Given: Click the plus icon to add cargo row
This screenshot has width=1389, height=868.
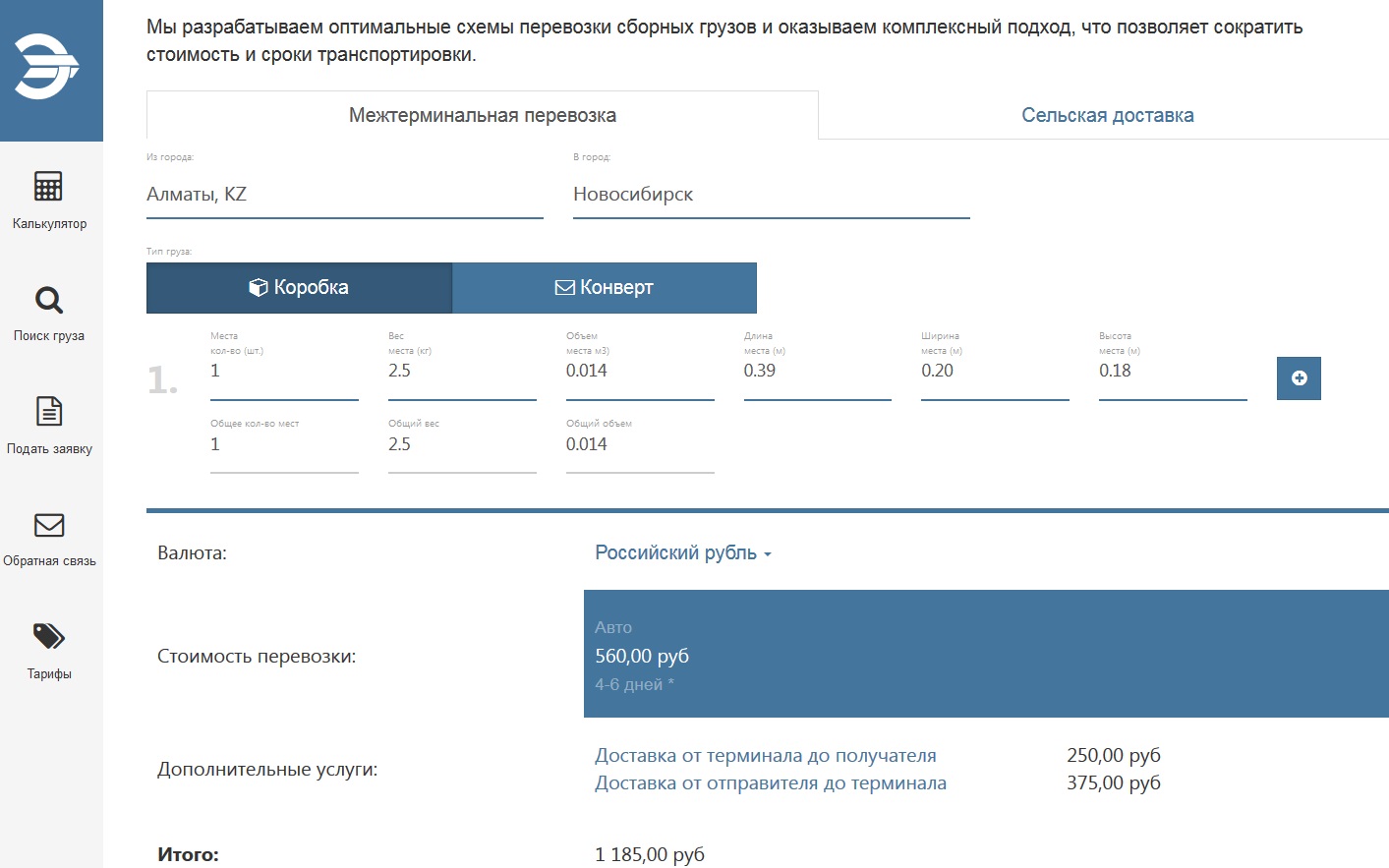Looking at the screenshot, I should (x=1298, y=378).
